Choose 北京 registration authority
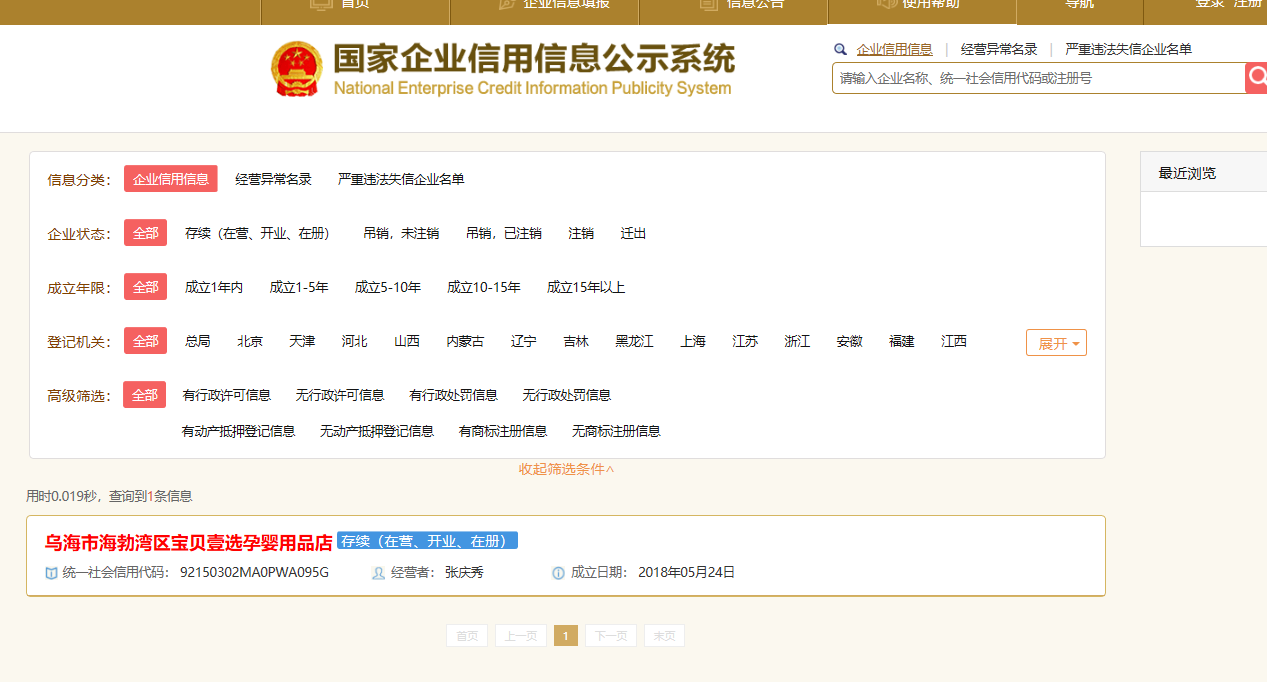Viewport: 1267px width, 682px height. click(250, 341)
